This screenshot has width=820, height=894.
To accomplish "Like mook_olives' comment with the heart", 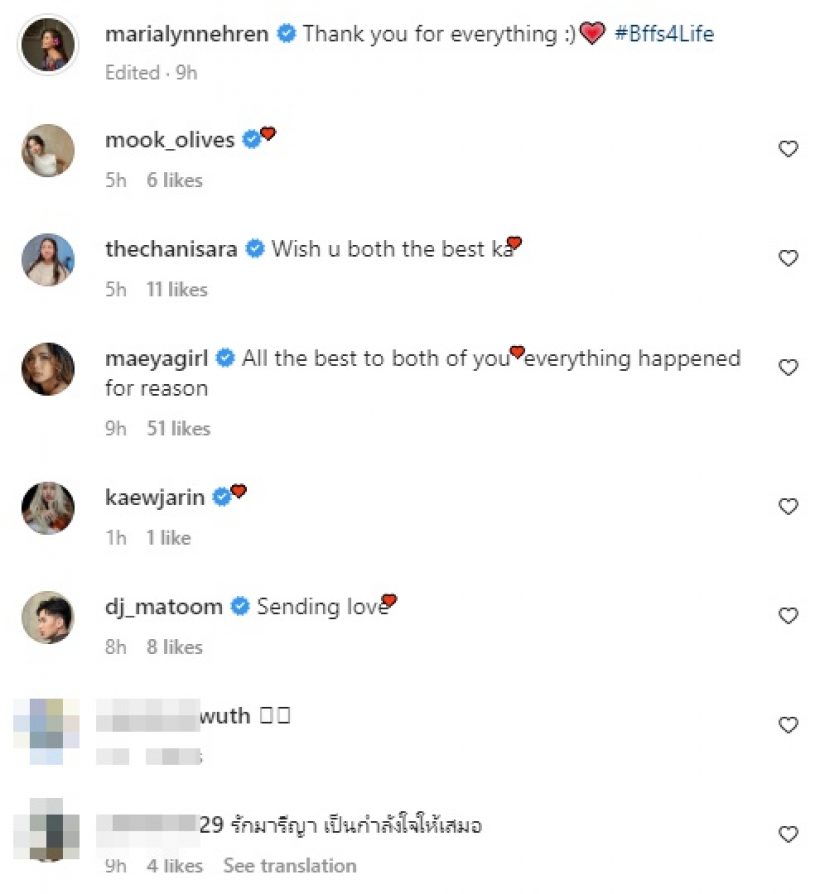I will pos(788,149).
